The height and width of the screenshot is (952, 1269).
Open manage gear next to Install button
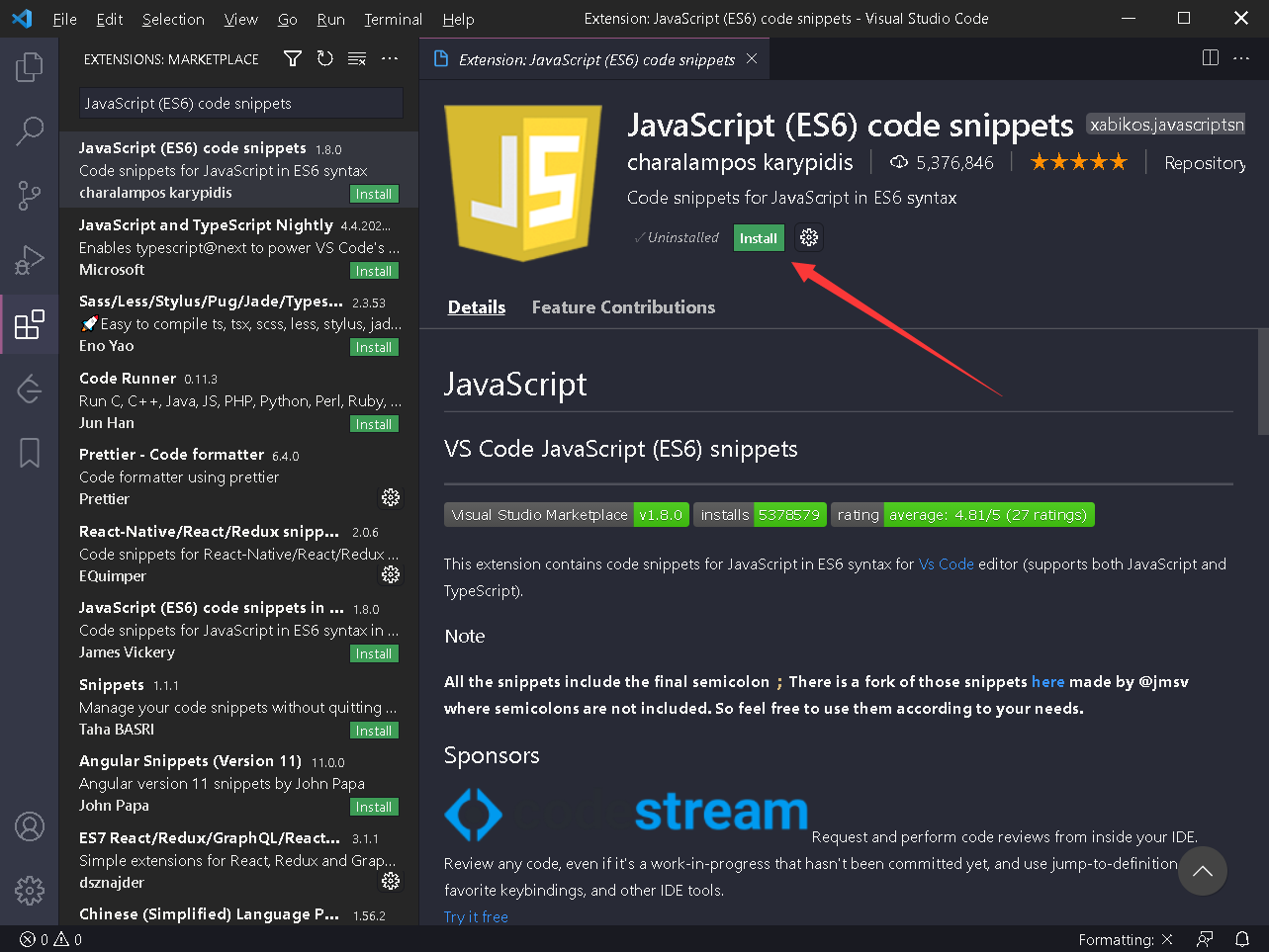[809, 237]
